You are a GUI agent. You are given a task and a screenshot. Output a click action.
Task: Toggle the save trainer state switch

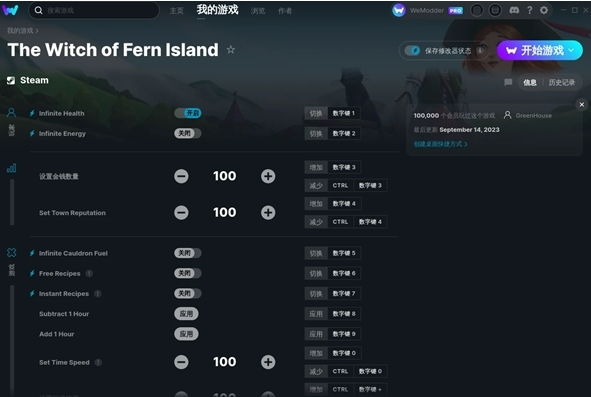(413, 51)
